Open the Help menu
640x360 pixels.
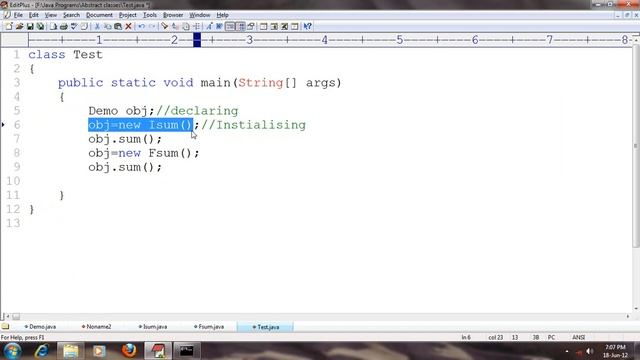point(222,15)
